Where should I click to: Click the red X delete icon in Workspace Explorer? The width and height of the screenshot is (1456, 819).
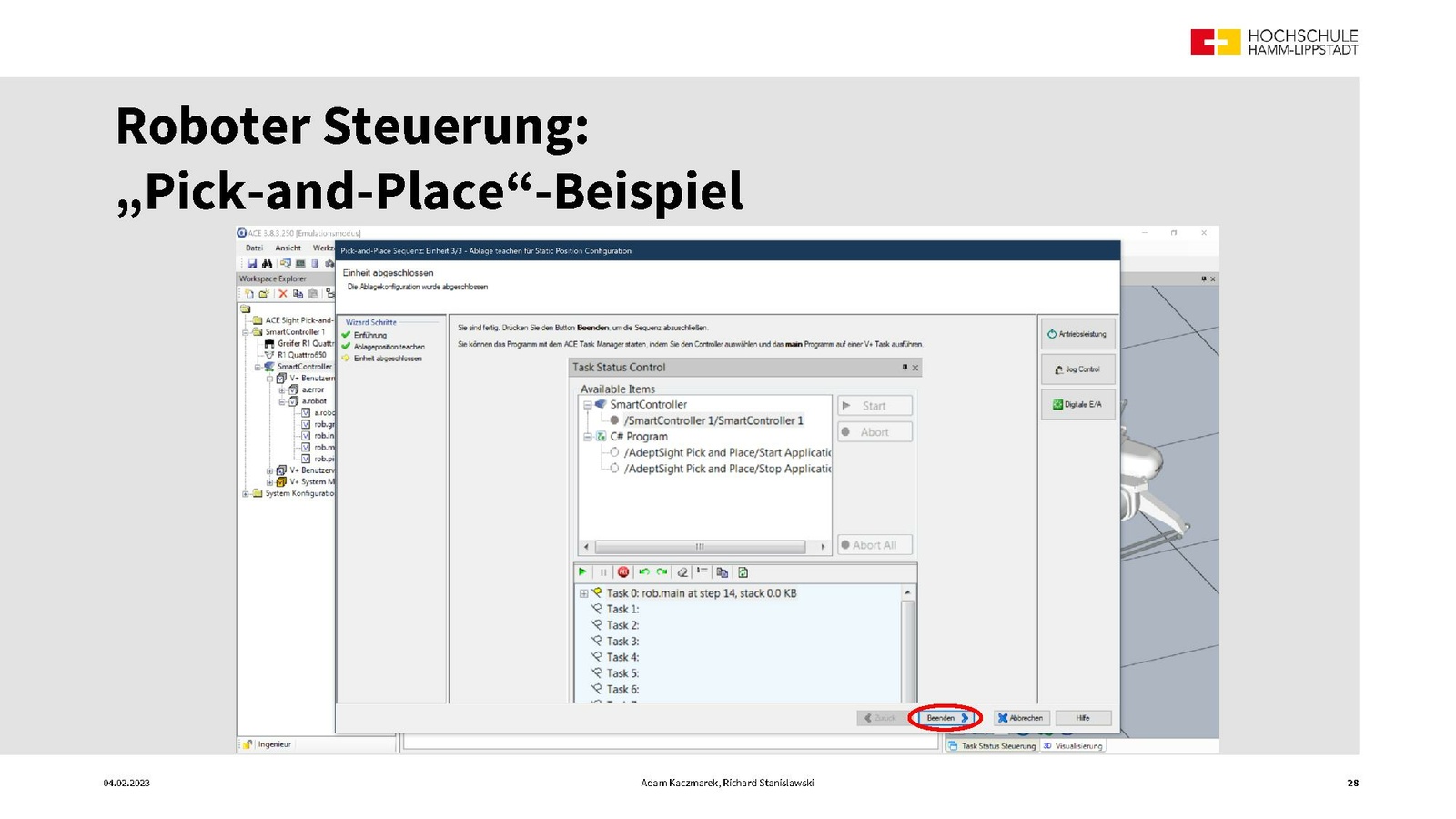tap(283, 294)
